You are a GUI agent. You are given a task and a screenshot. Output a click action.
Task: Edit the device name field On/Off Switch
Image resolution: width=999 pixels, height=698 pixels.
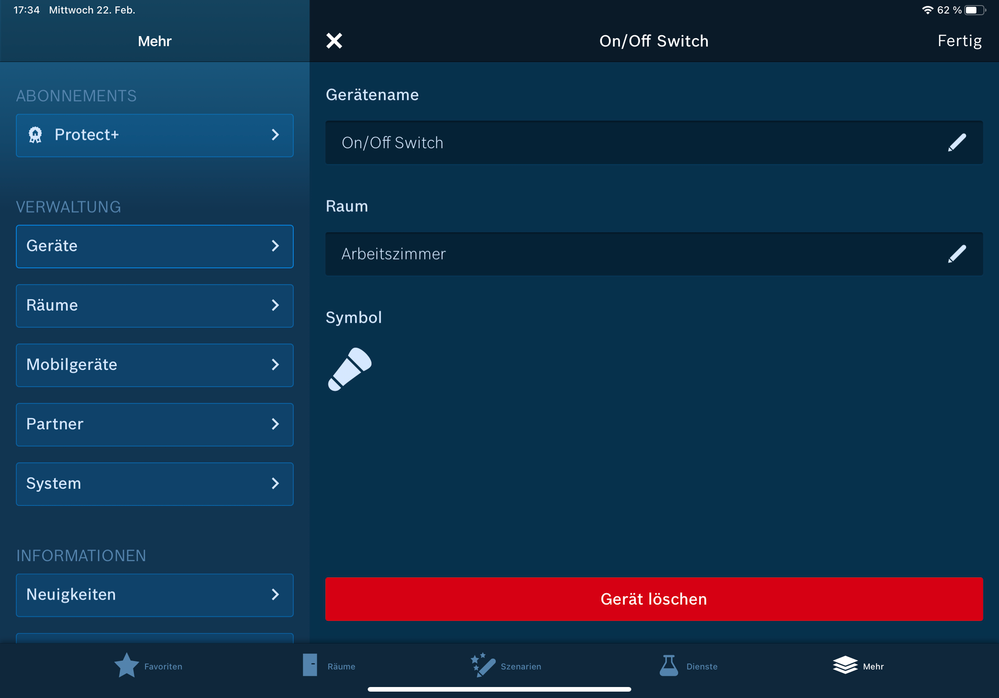(x=630, y=143)
